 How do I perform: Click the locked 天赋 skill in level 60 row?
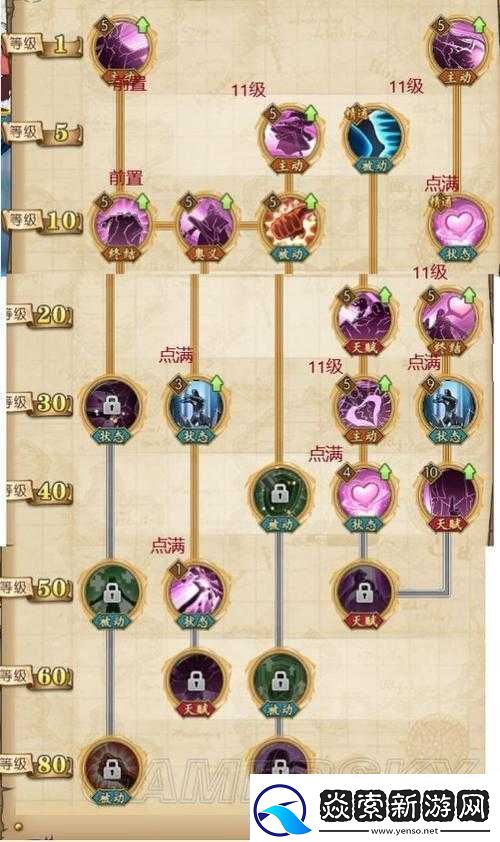pyautogui.click(x=195, y=682)
